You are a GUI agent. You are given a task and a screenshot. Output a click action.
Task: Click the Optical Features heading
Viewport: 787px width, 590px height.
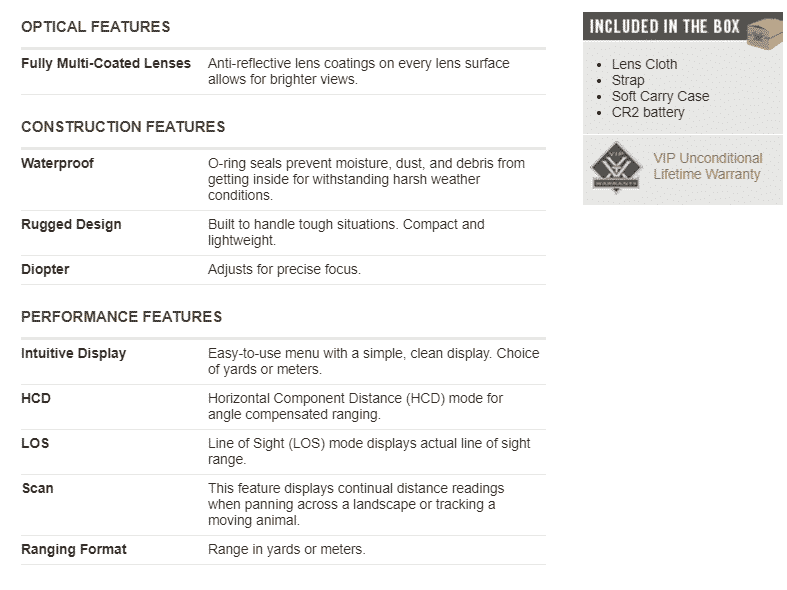(95, 27)
